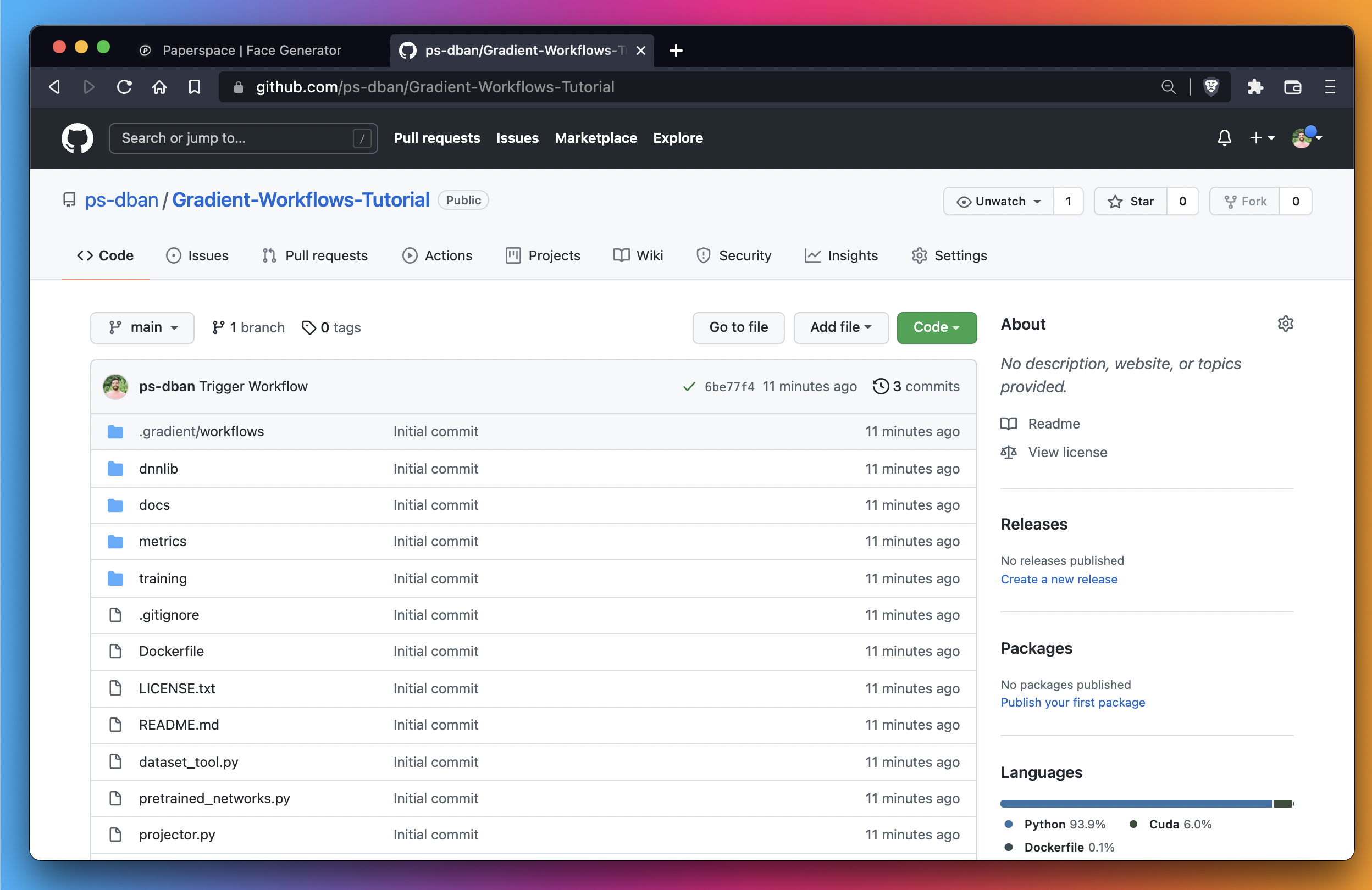This screenshot has width=1372, height=890.
Task: Reload the page with refresh icon
Action: pyautogui.click(x=124, y=87)
